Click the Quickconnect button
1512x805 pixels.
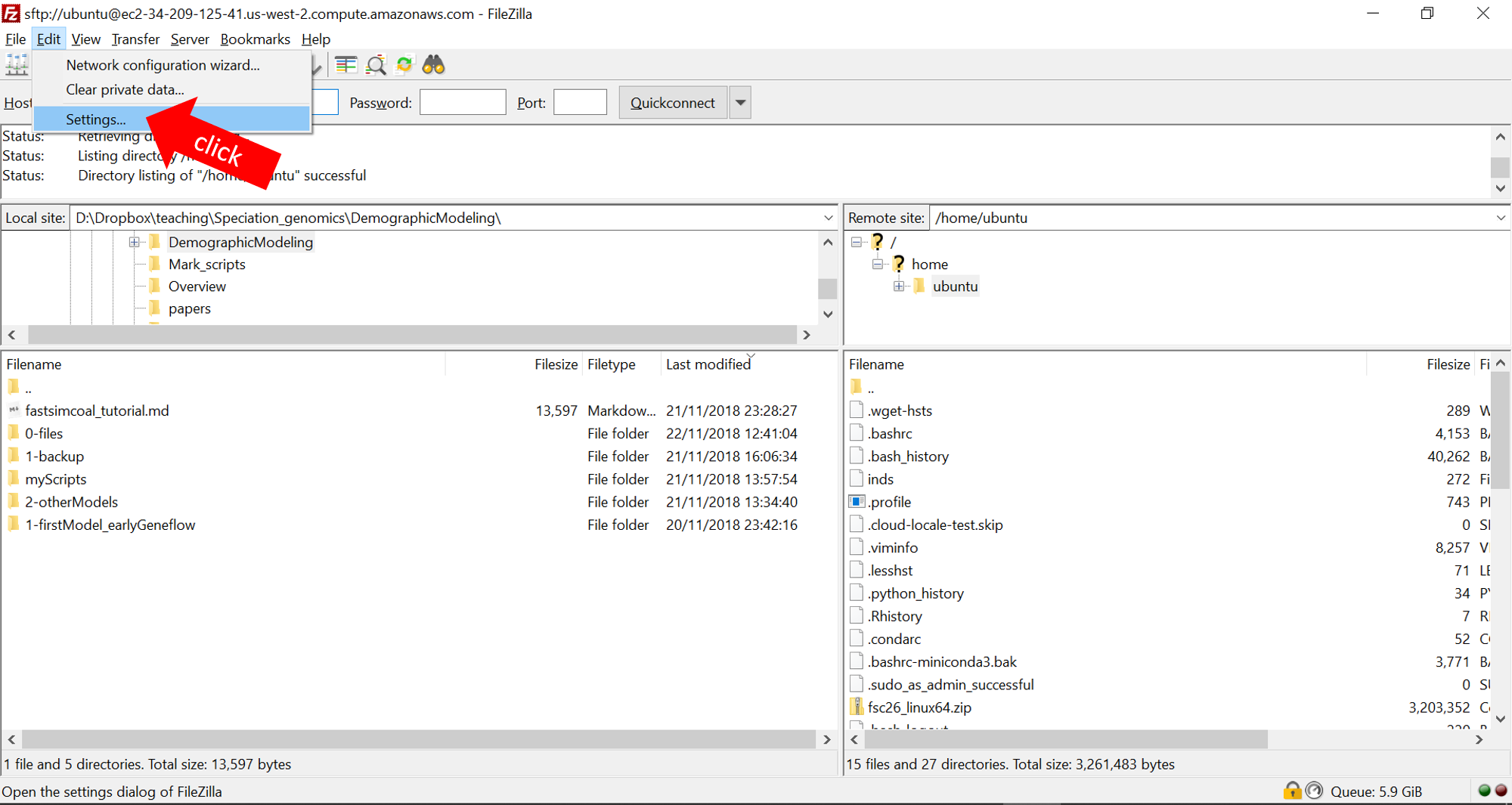673,103
